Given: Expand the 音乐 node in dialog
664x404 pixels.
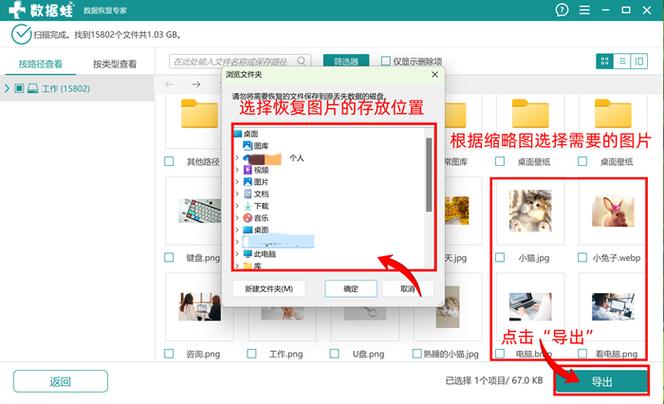Looking at the screenshot, I should point(237,218).
